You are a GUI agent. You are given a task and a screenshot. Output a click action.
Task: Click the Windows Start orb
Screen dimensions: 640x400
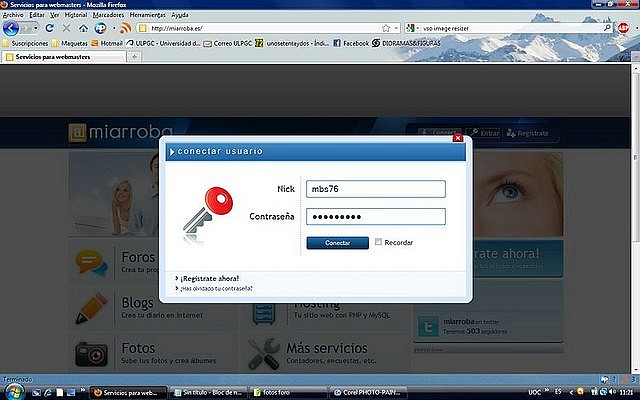[x=13, y=392]
